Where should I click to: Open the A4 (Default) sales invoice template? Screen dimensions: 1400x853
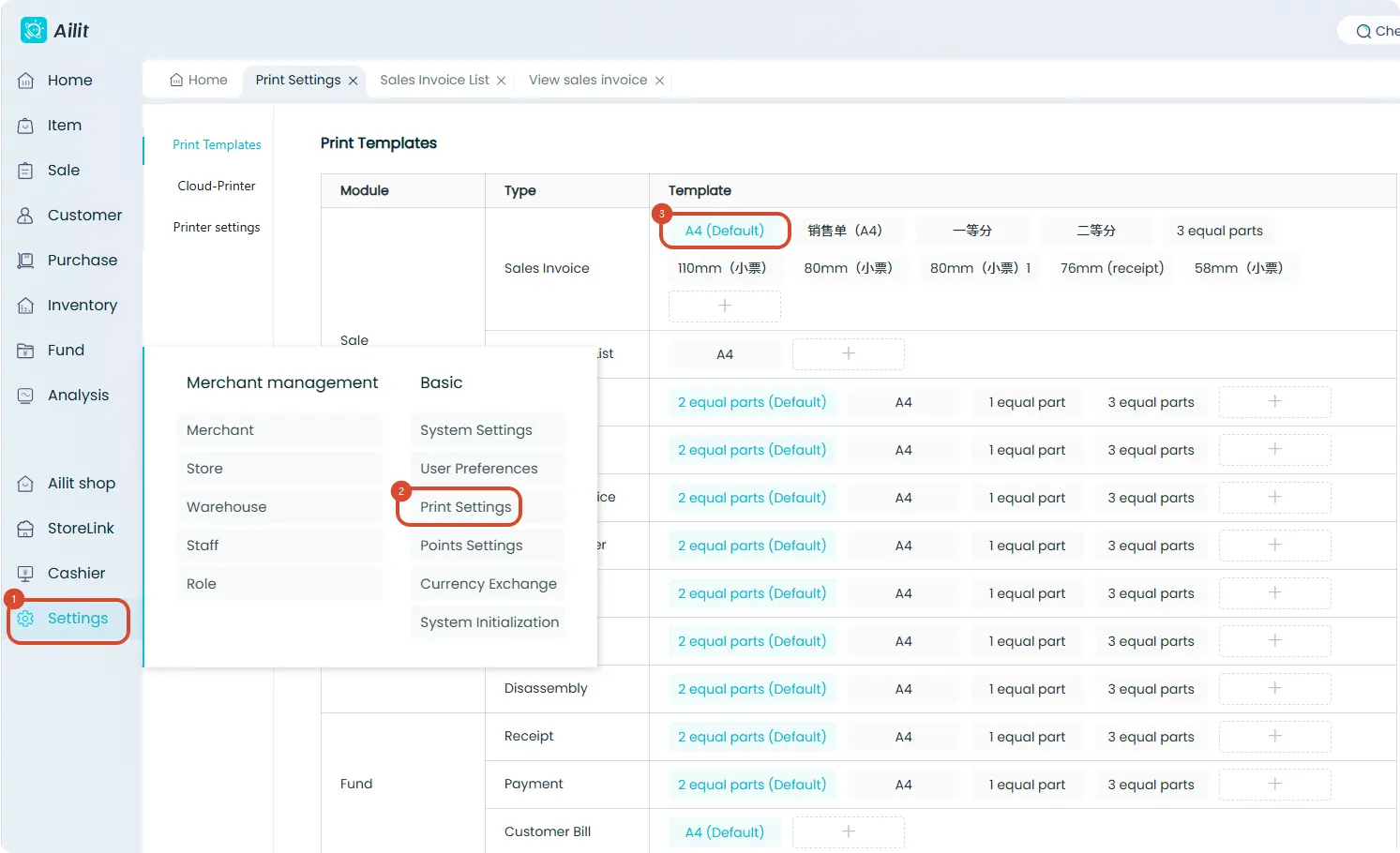tap(725, 231)
